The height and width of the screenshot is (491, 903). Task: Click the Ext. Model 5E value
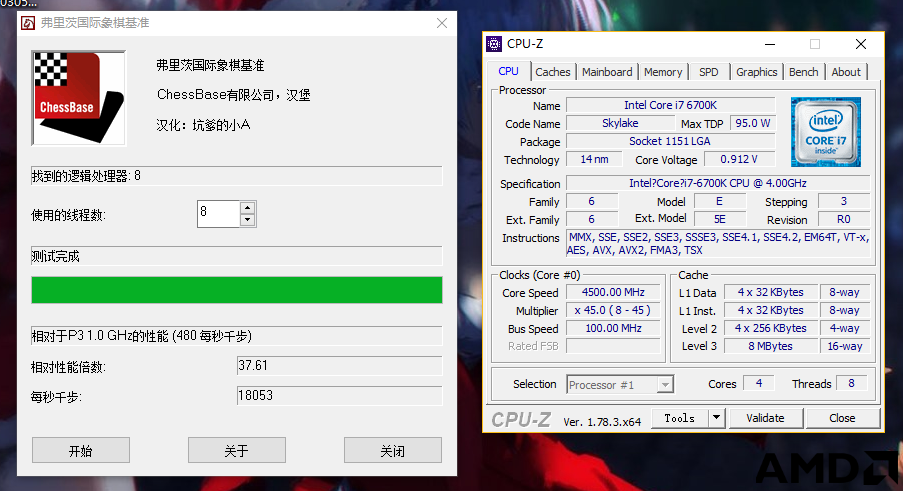pyautogui.click(x=720, y=219)
